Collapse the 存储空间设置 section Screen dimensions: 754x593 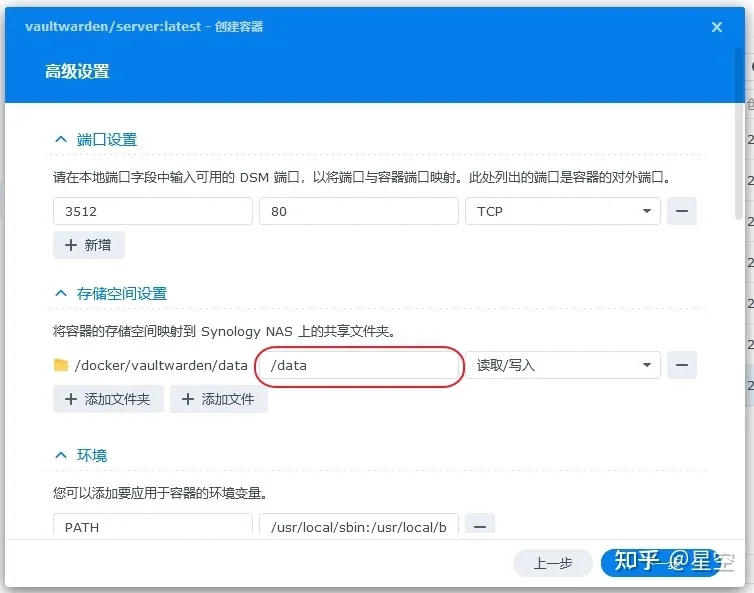coord(61,294)
